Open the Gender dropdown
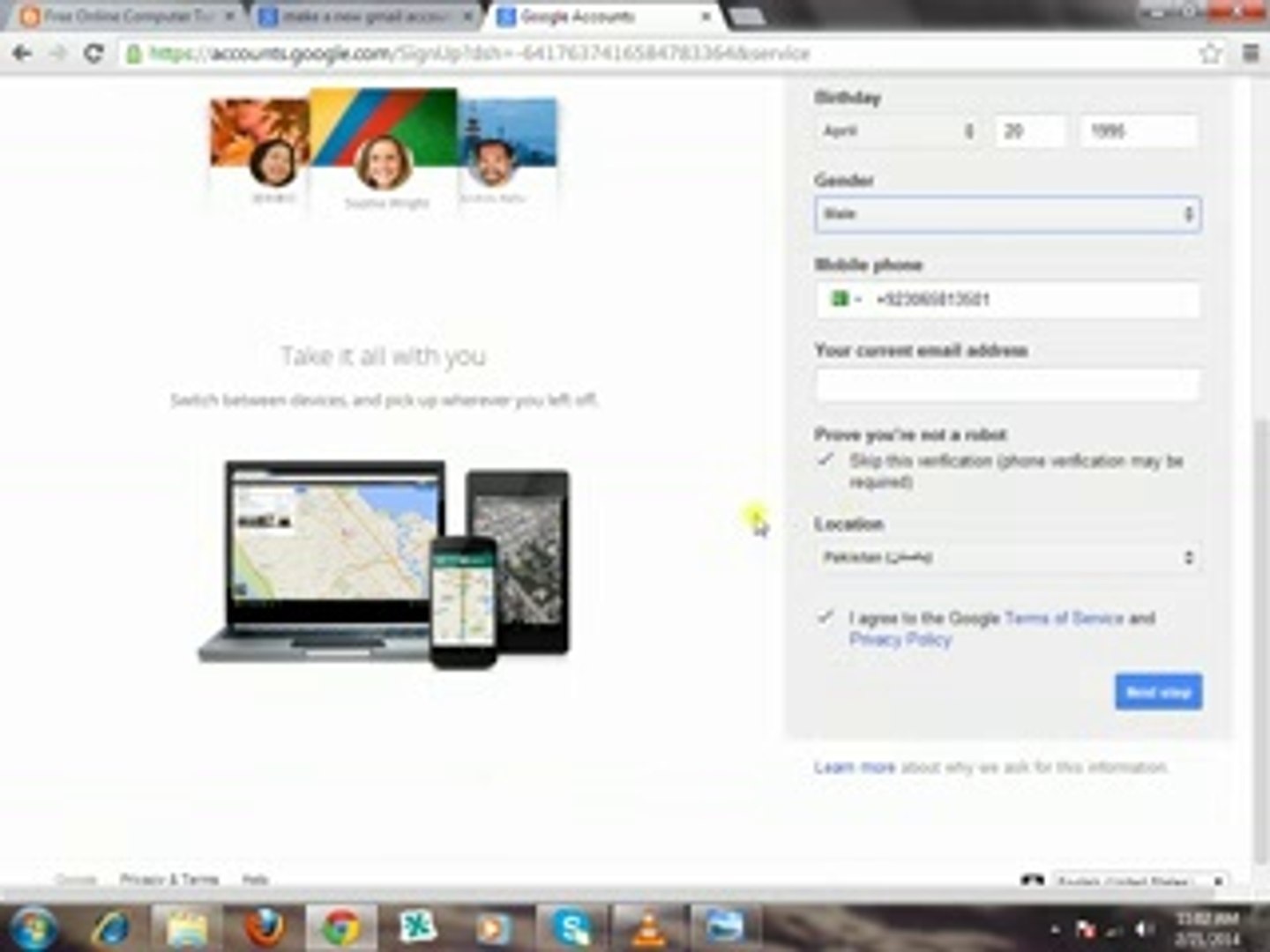1270x952 pixels. pos(1007,214)
